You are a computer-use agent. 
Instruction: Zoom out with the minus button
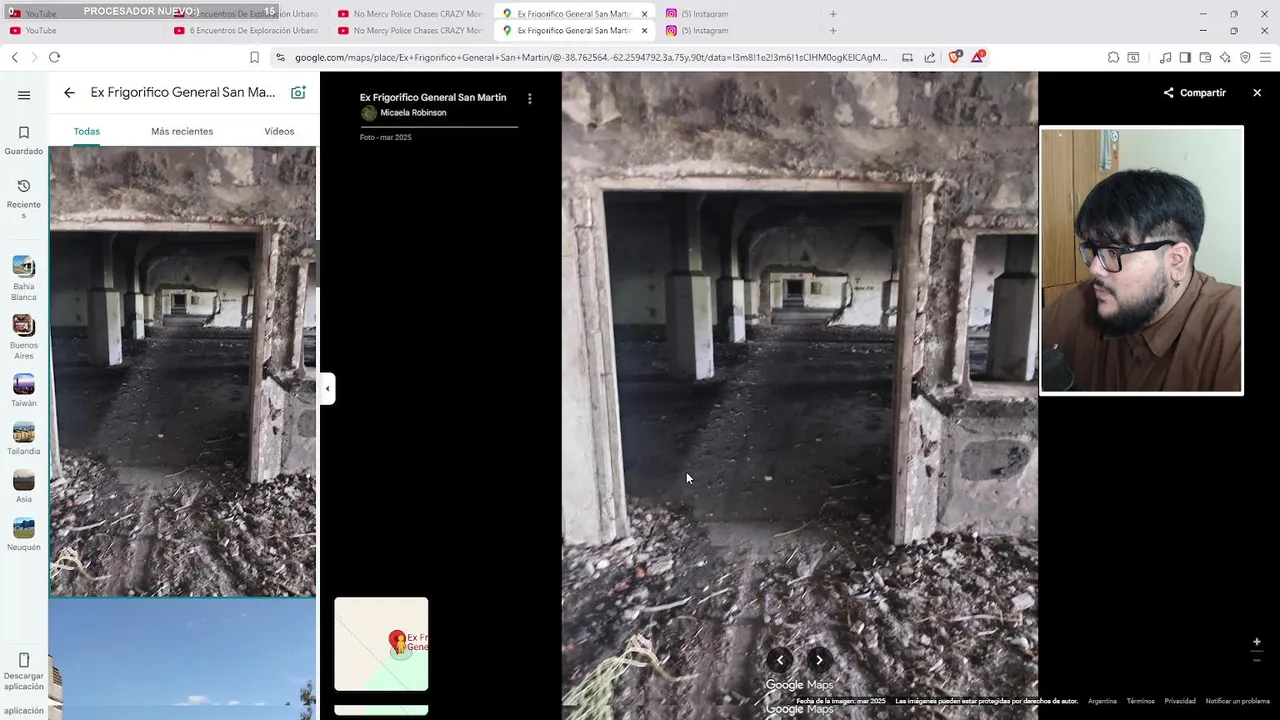pos(1257,660)
